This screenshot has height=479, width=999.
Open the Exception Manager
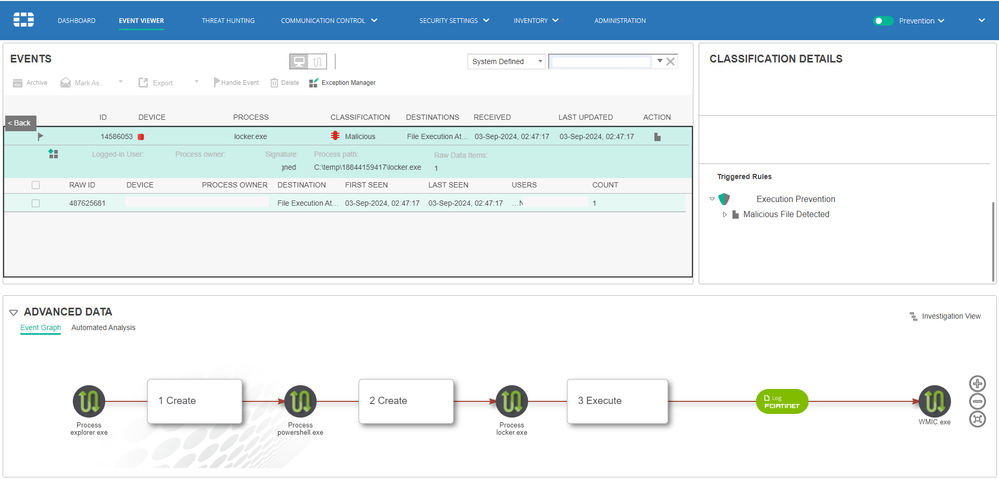click(342, 82)
